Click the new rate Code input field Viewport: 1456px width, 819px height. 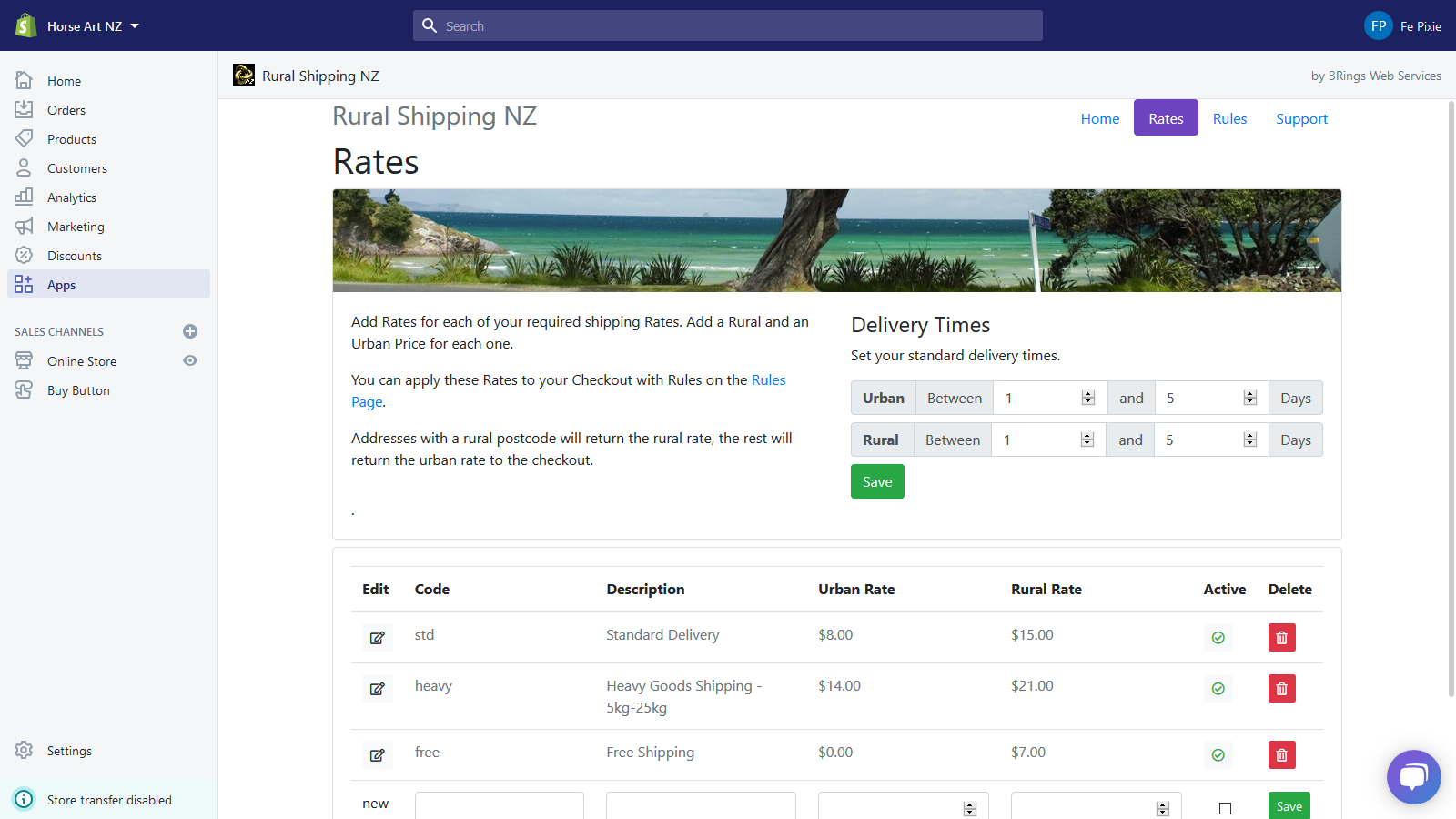(x=499, y=806)
